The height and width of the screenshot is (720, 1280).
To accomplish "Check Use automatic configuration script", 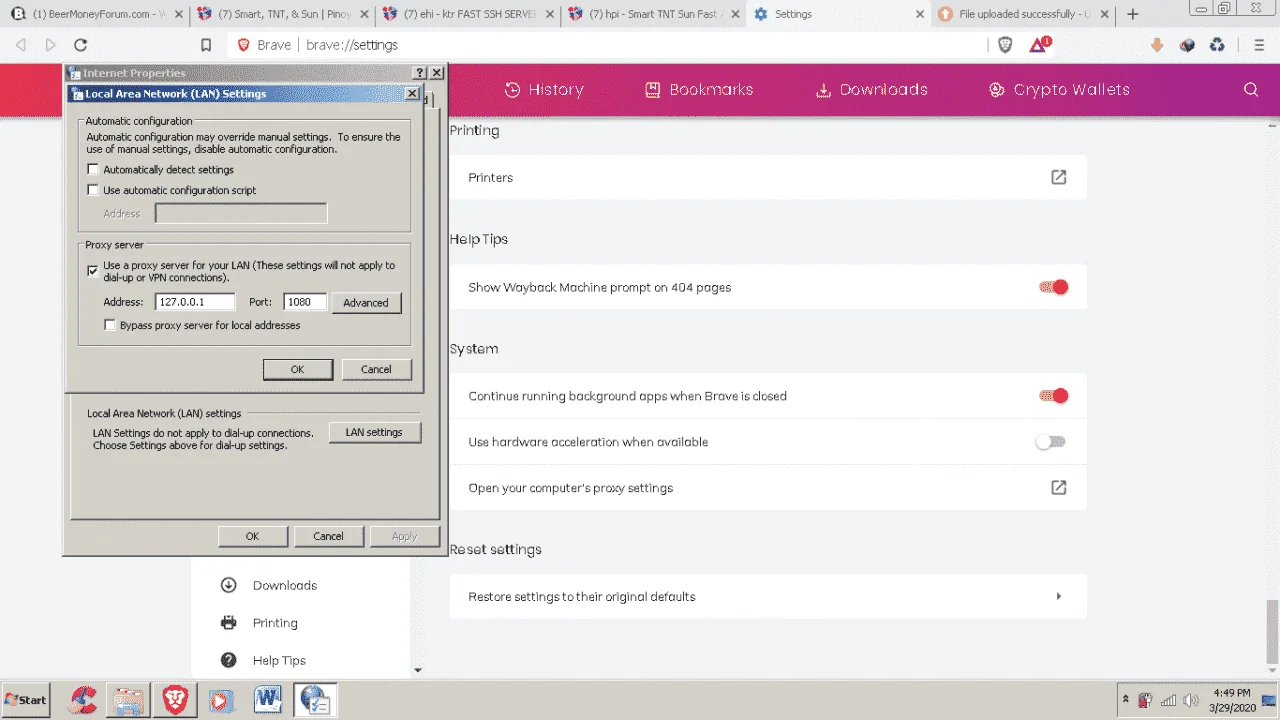I will (94, 190).
